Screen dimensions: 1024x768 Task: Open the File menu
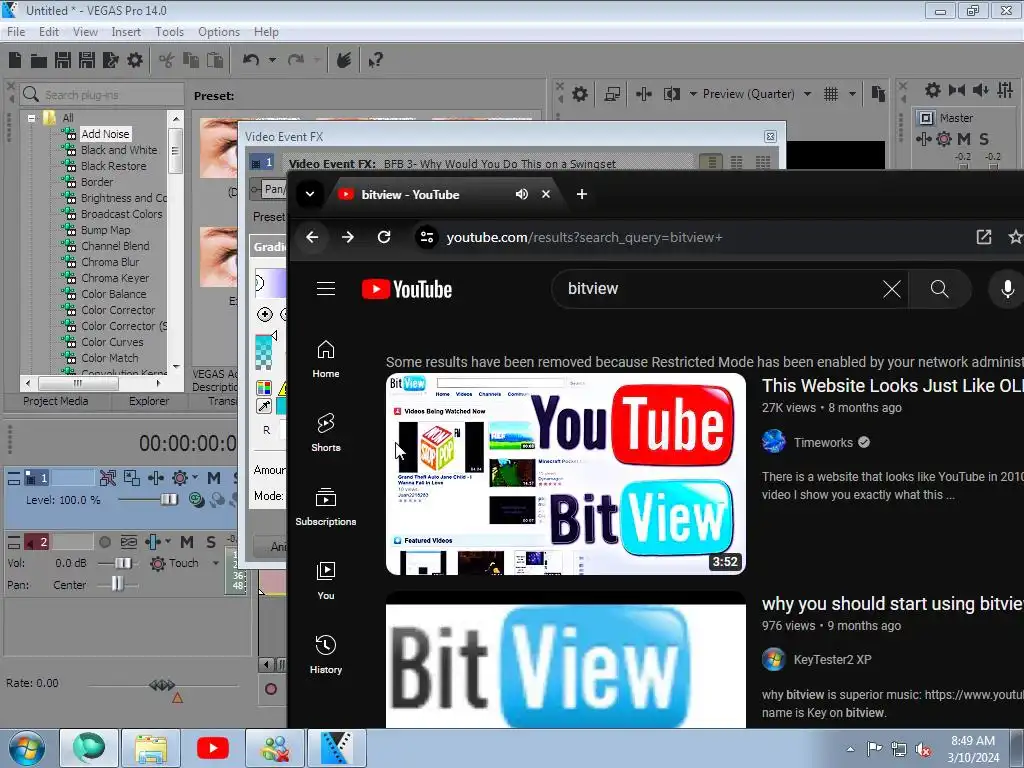tap(16, 32)
